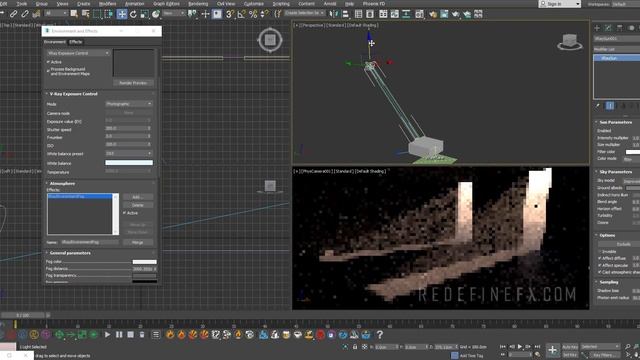The width and height of the screenshot is (640, 360).
Task: Click the ViewCube in the Perspective viewport
Action: (570, 42)
